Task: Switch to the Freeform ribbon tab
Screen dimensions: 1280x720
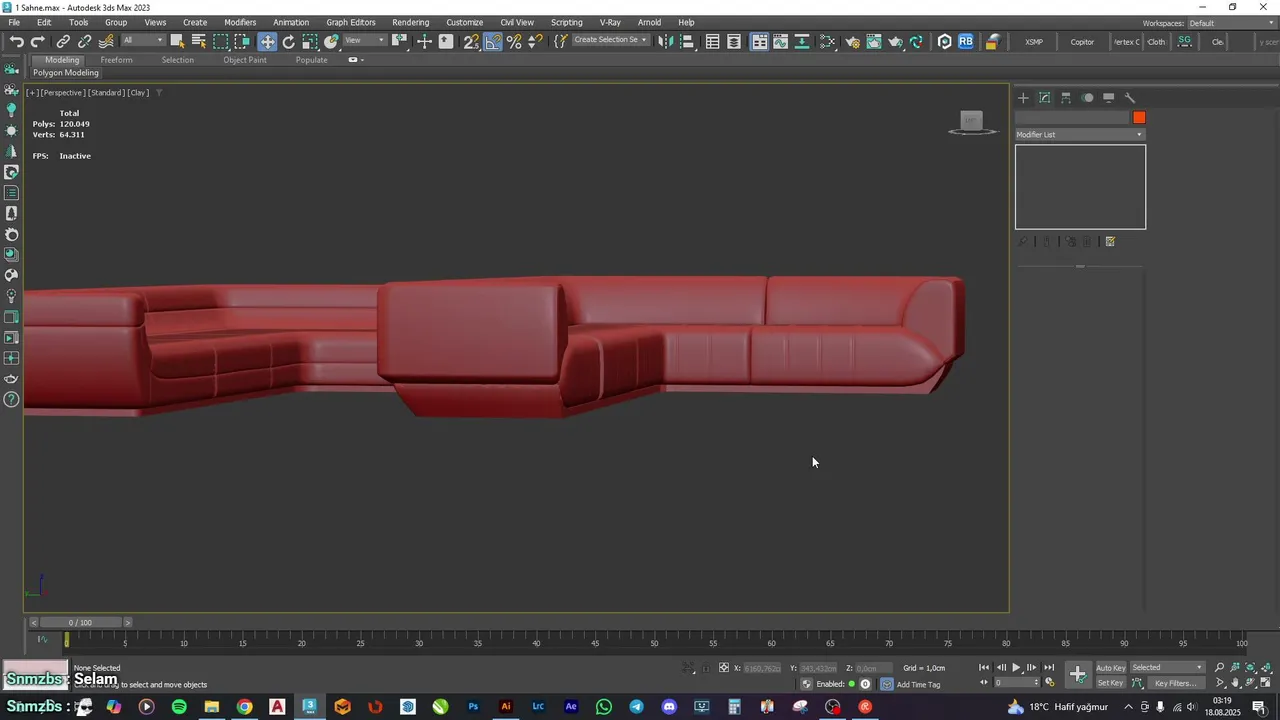Action: tap(116, 60)
